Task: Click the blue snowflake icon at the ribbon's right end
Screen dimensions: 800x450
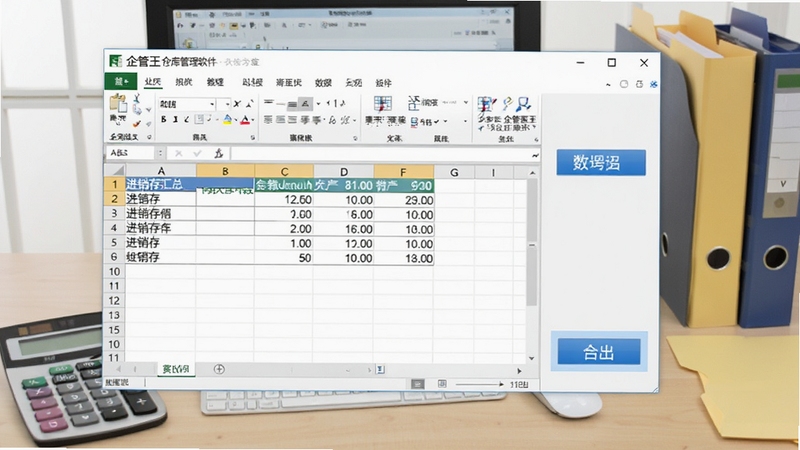Action: coord(653,84)
